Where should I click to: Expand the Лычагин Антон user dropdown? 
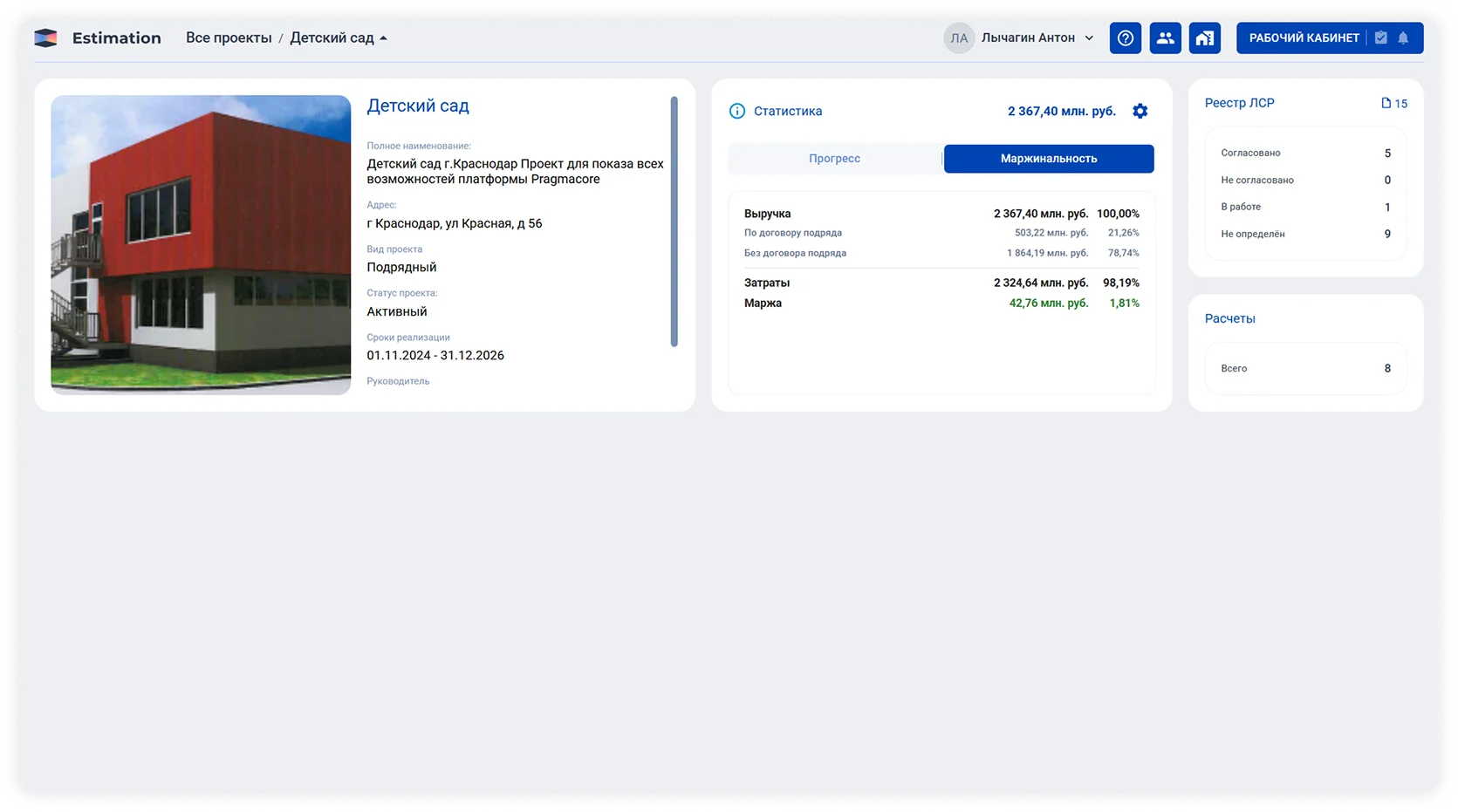coord(1089,38)
